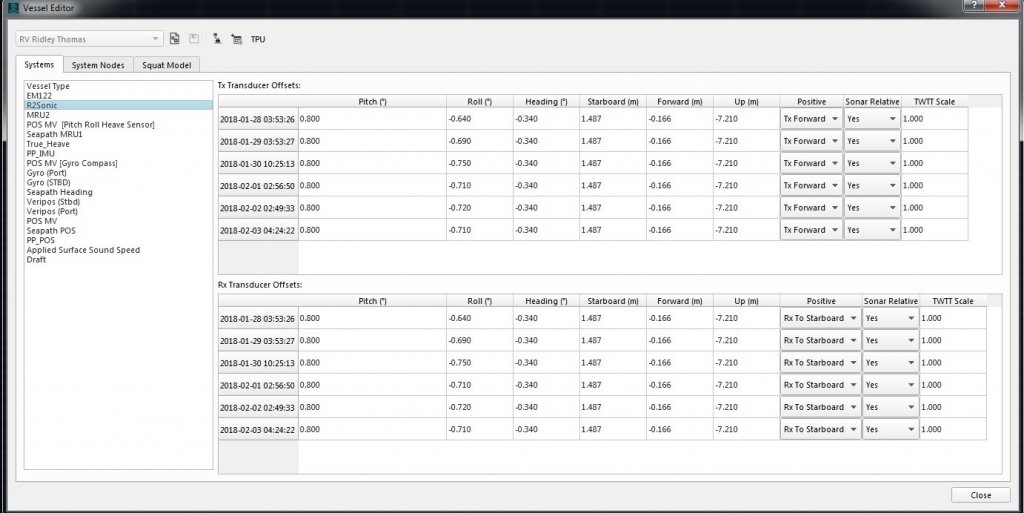Open Rx To Starboard dropdown for 2018-02-03 row
The height and width of the screenshot is (513, 1024).
[x=819, y=429]
